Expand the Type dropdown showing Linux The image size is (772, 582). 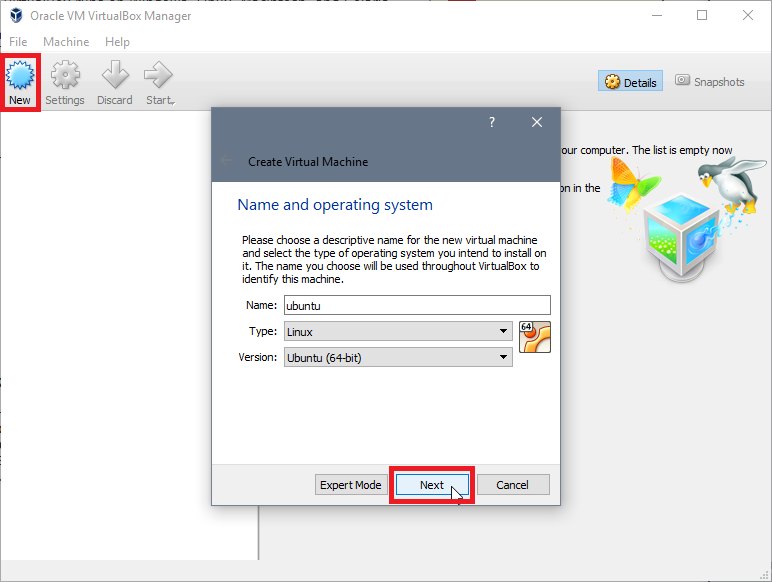(x=398, y=331)
